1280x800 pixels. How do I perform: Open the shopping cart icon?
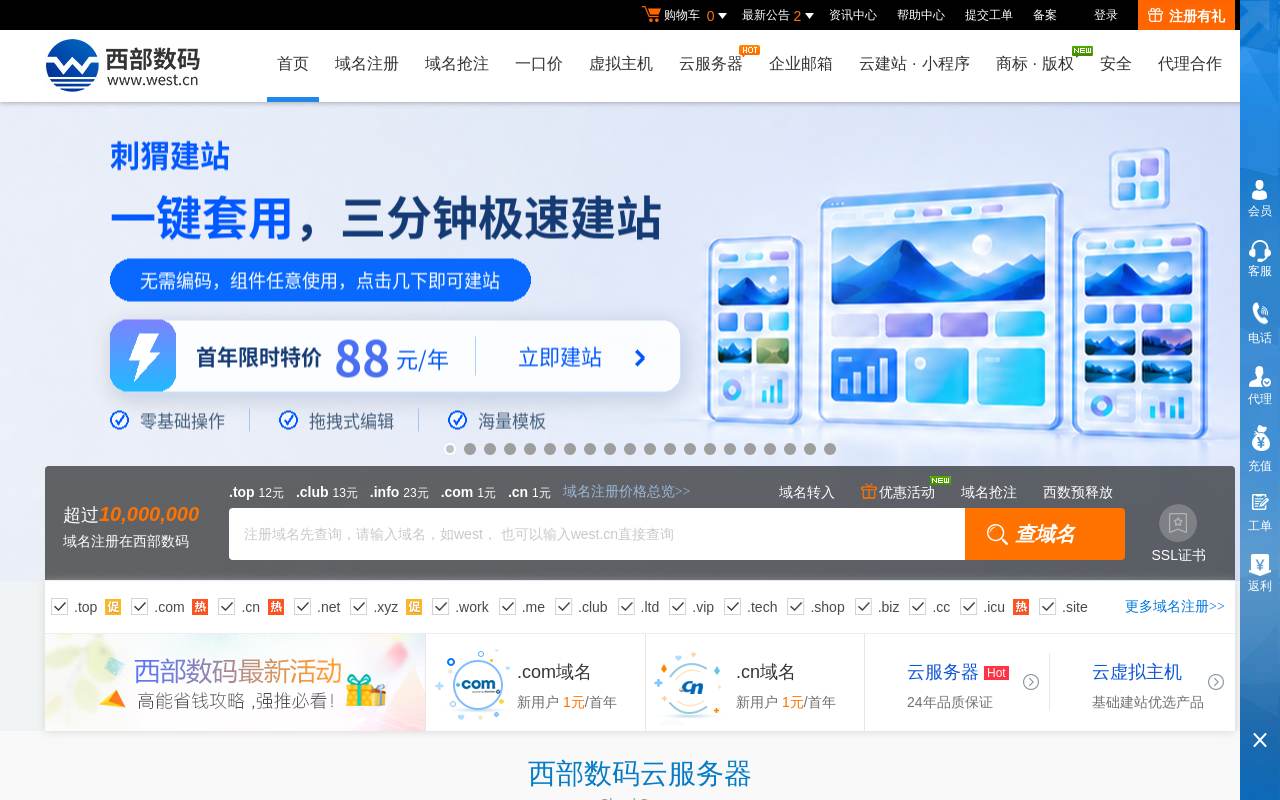(x=651, y=14)
